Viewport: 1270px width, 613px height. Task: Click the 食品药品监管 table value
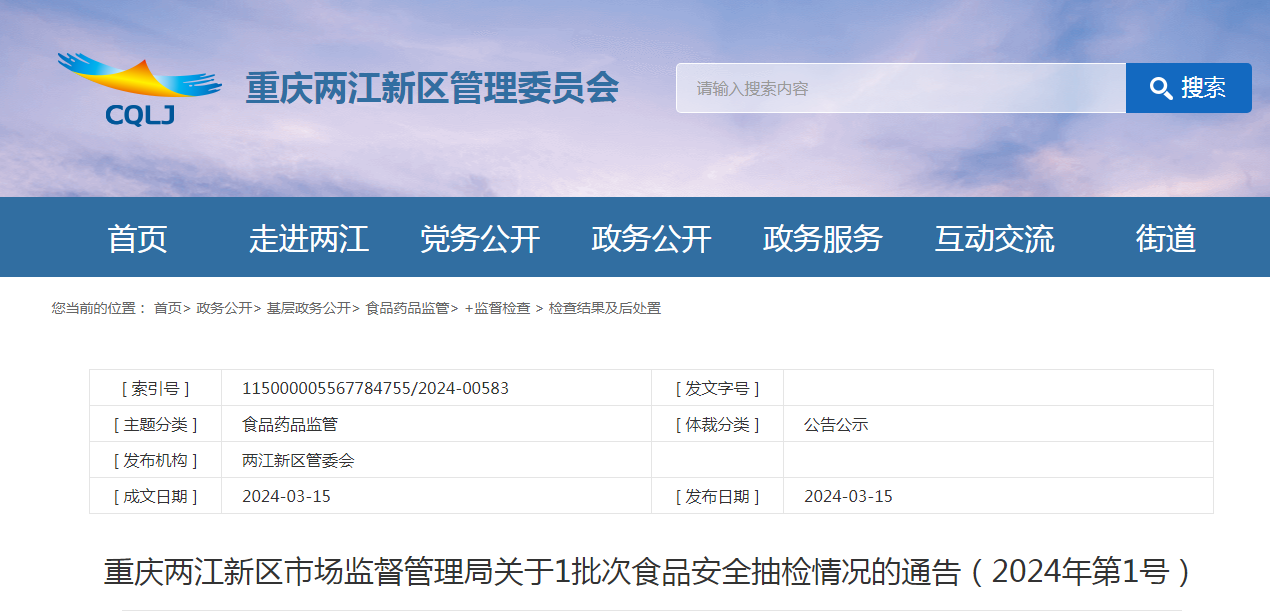click(290, 424)
